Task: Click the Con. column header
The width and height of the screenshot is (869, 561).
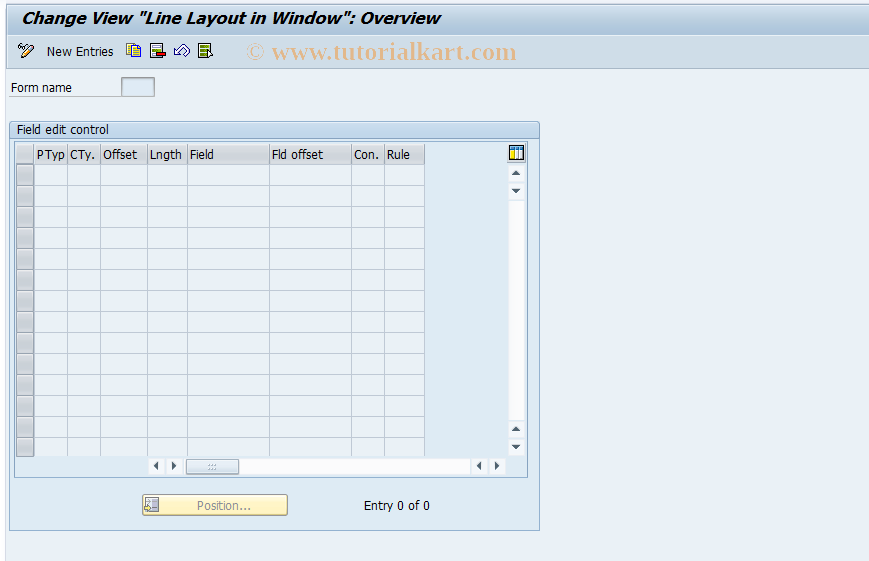Action: click(x=368, y=155)
